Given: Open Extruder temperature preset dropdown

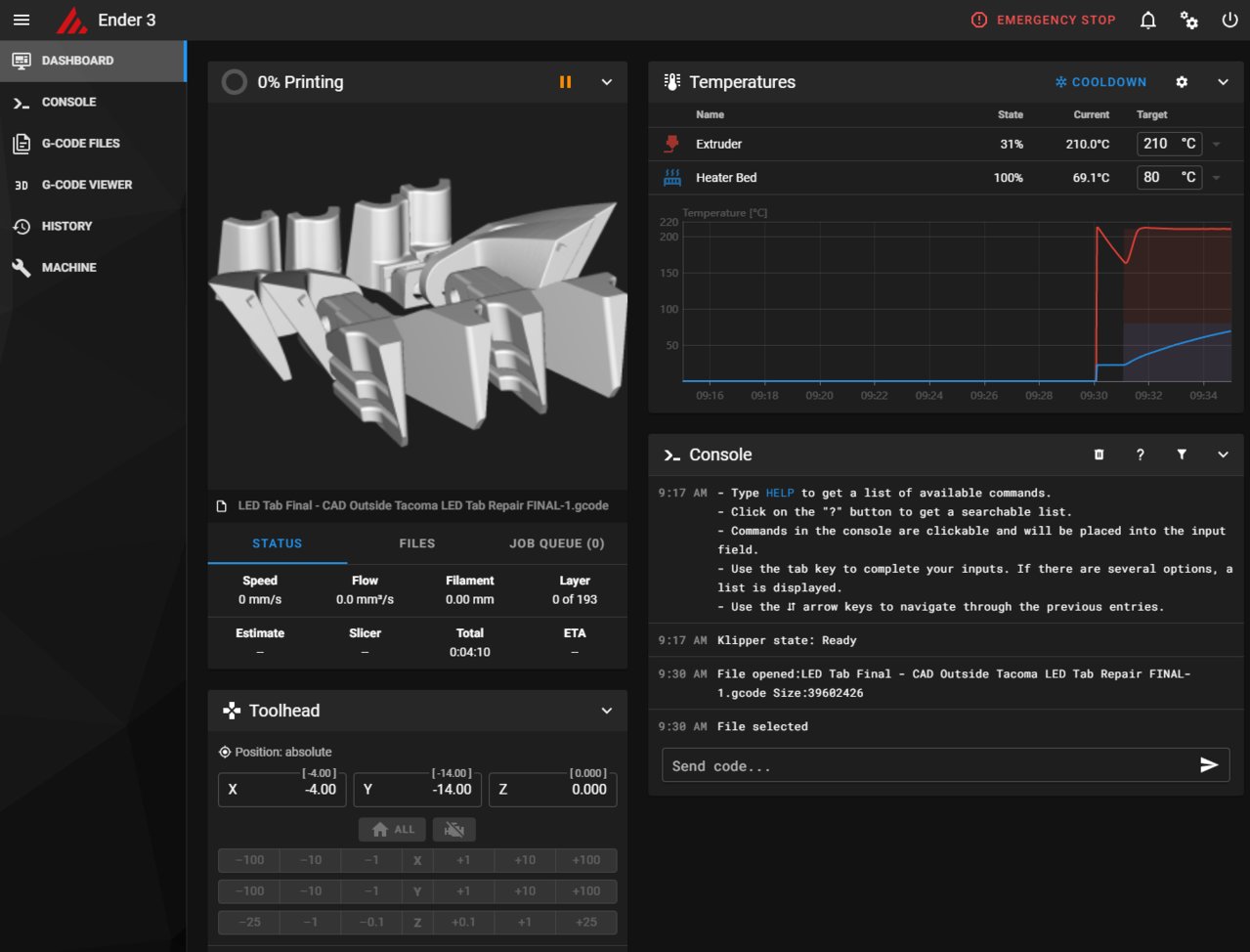Looking at the screenshot, I should [x=1217, y=144].
